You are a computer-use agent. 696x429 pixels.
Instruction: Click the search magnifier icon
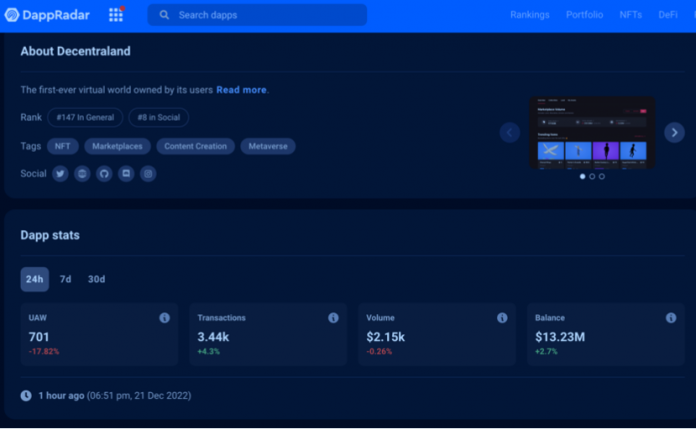[164, 15]
